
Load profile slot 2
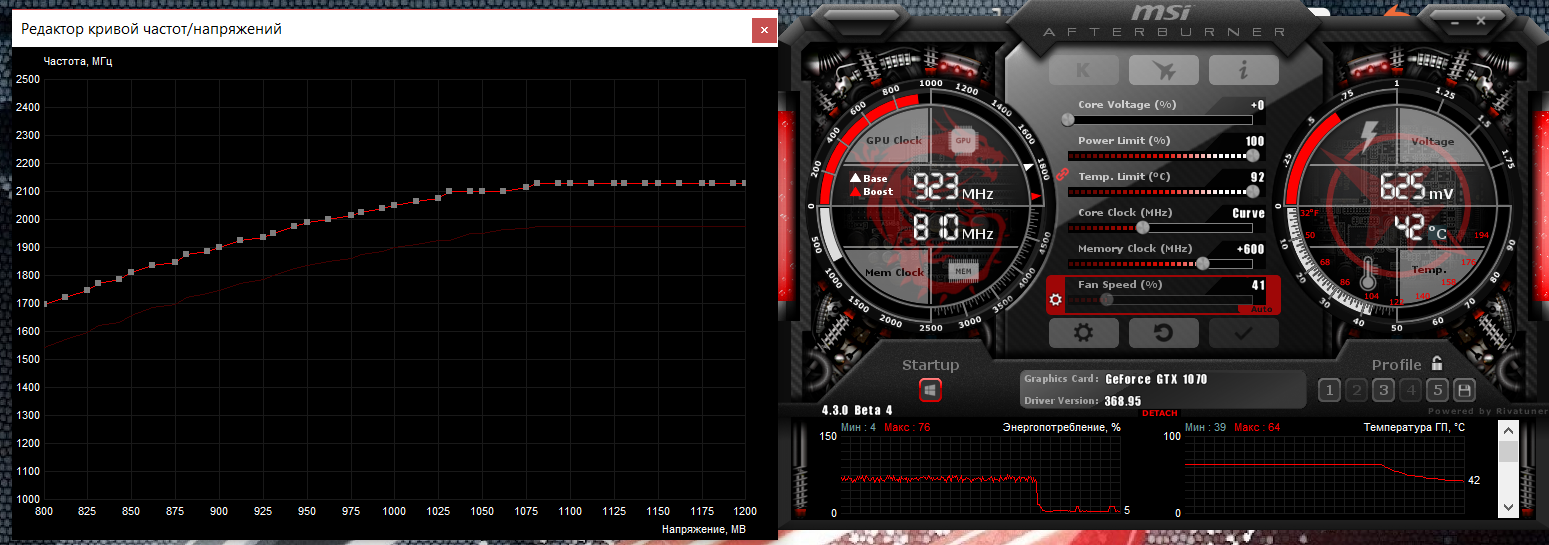[1356, 390]
